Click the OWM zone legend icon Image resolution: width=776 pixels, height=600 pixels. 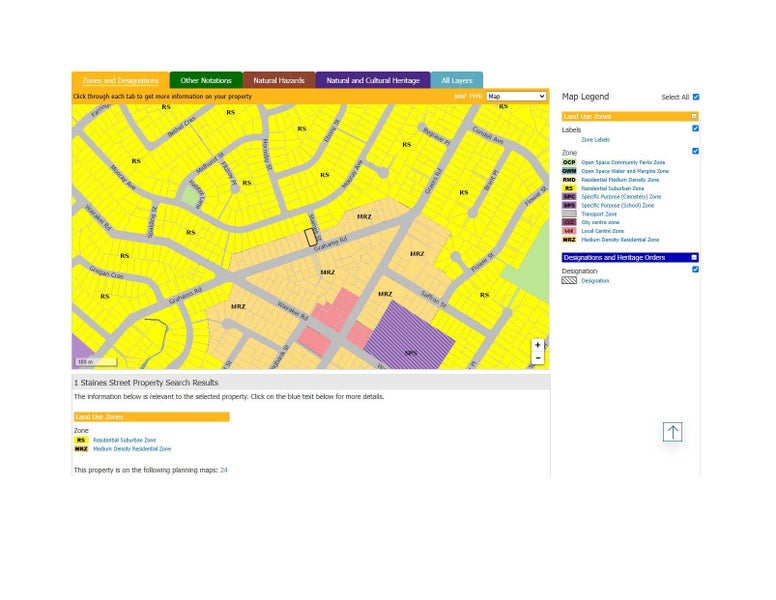coord(569,171)
